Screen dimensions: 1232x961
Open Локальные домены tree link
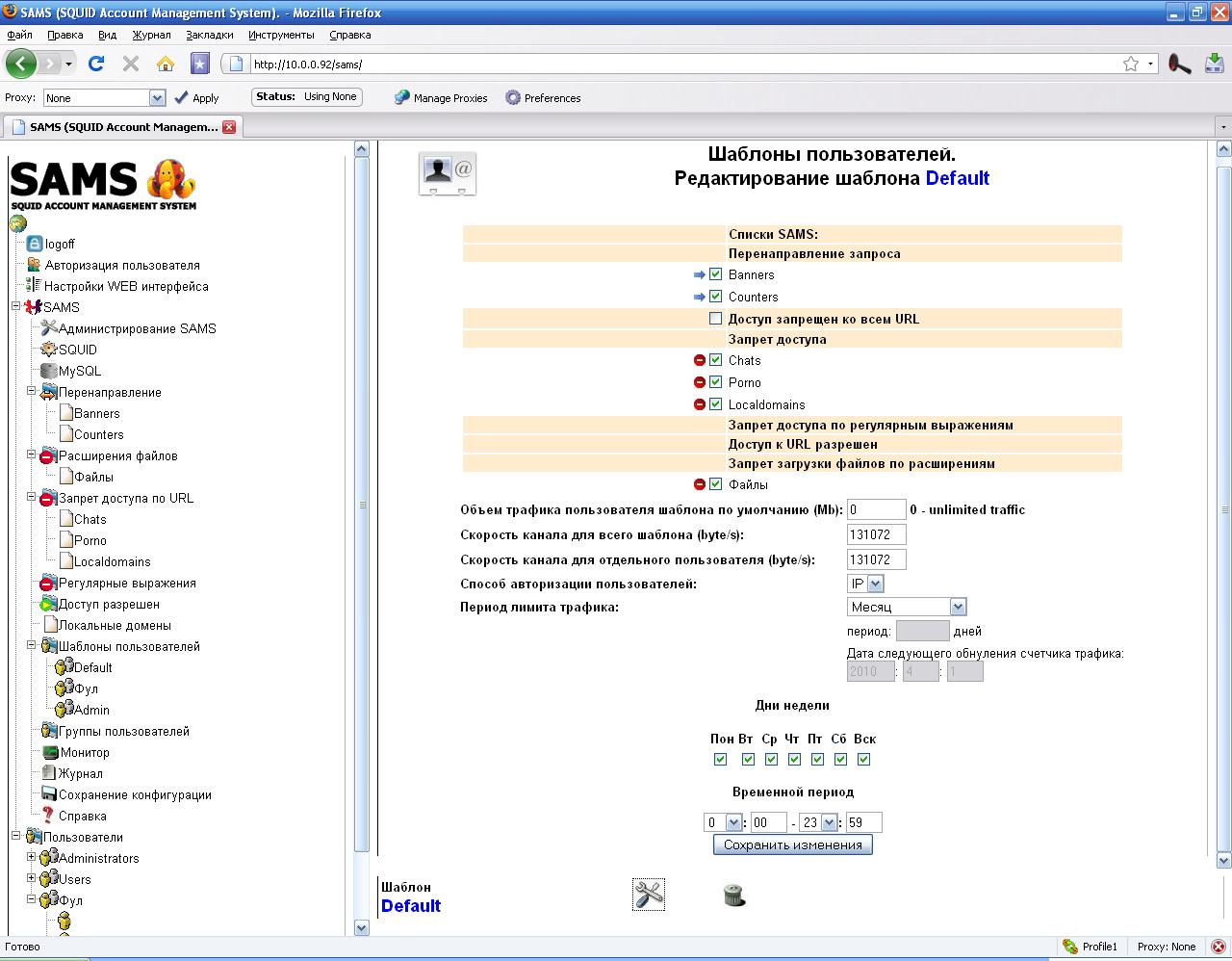pos(115,625)
